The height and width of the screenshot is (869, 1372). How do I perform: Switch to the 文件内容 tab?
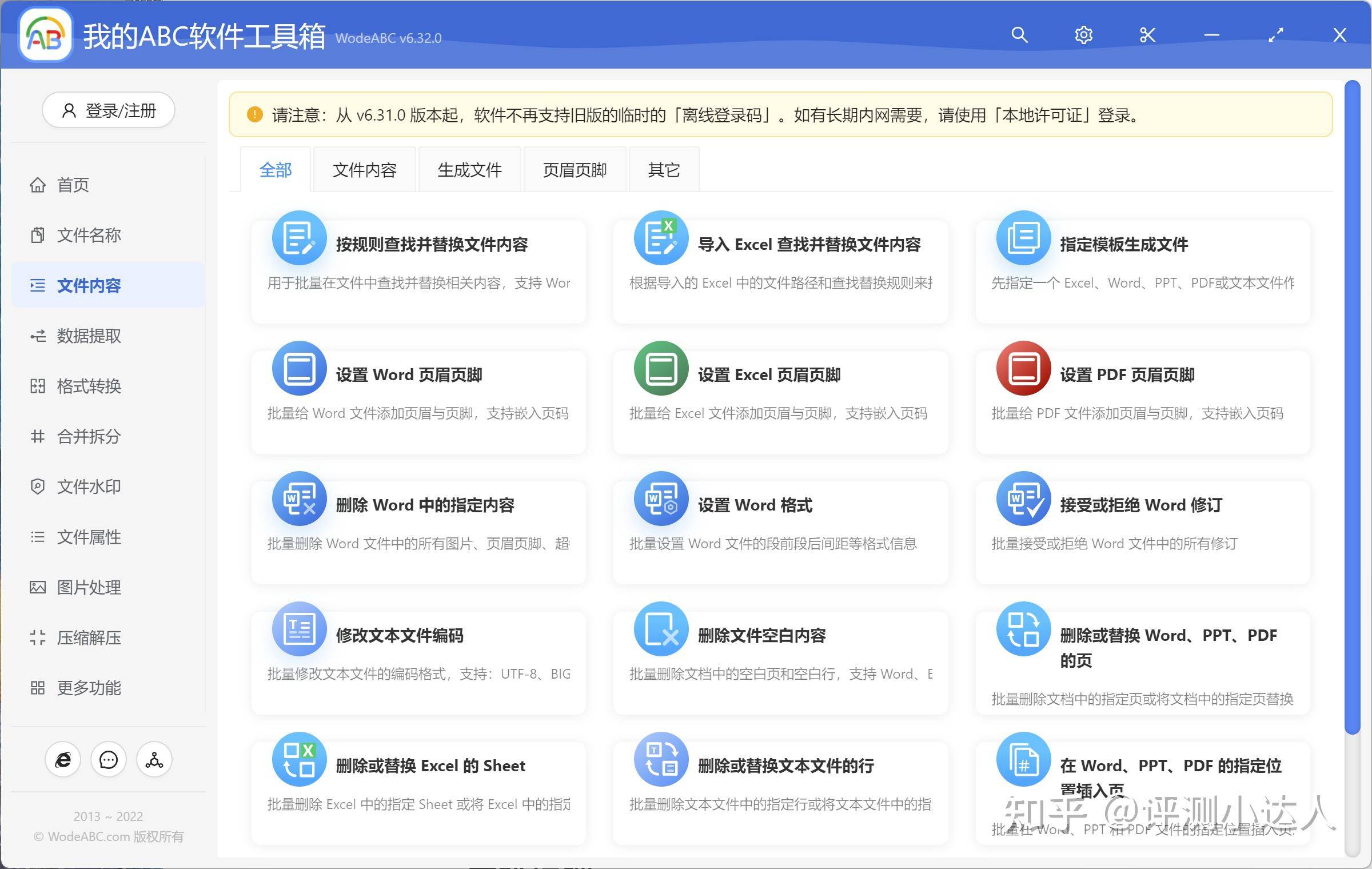[365, 170]
